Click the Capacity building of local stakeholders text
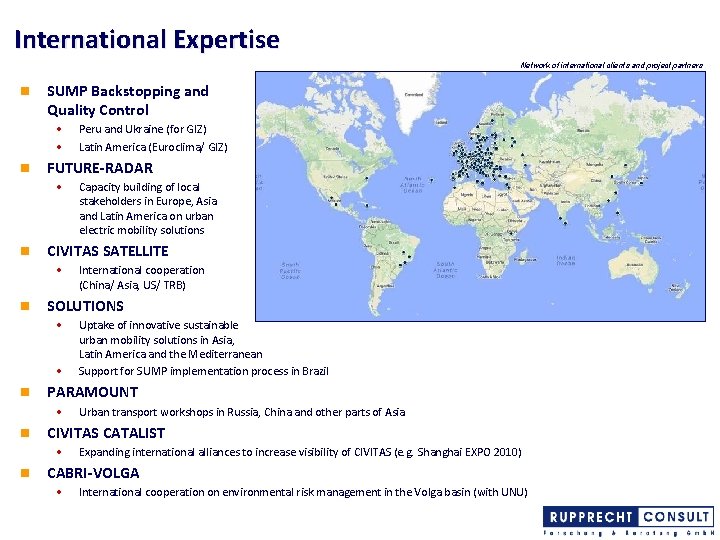 pyautogui.click(x=148, y=208)
